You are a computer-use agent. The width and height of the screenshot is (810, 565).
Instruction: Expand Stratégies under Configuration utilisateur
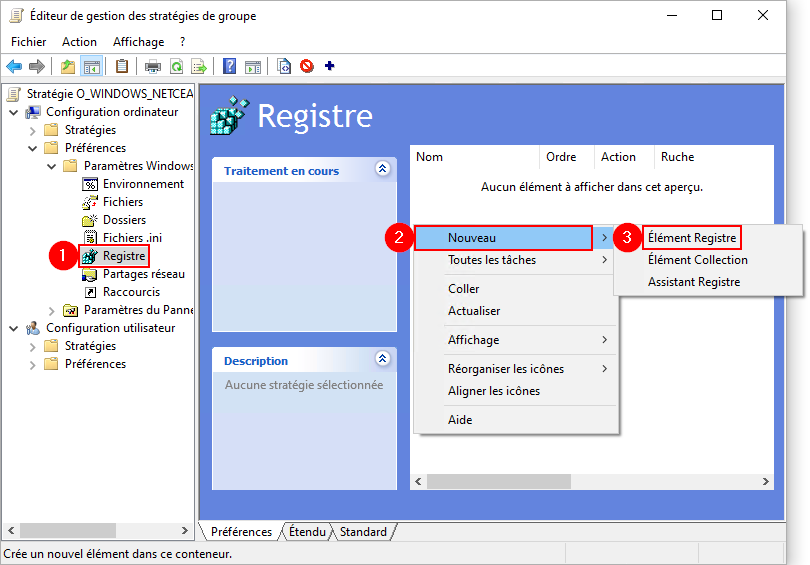pyautogui.click(x=33, y=346)
